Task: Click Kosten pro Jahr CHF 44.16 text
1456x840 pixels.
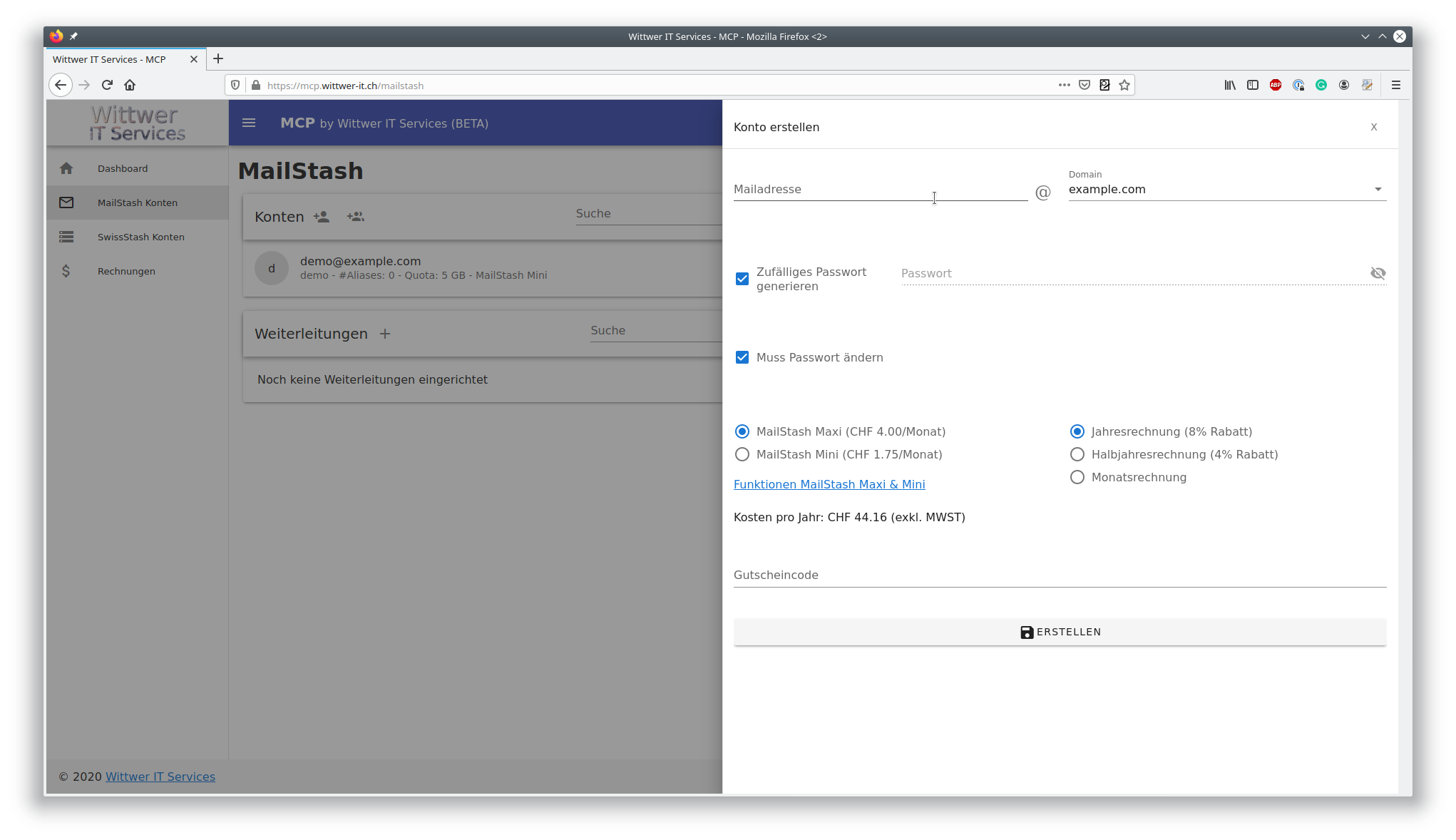Action: pos(849,517)
